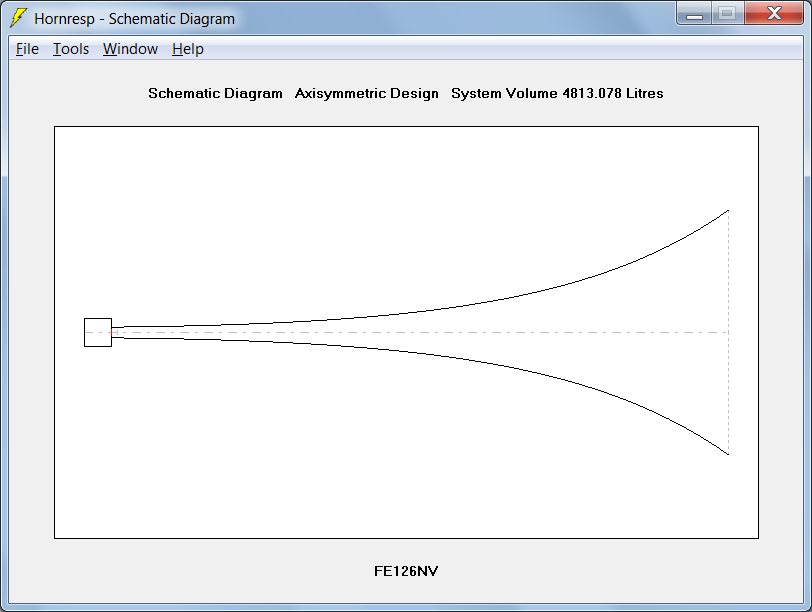Open the Help menu

187,49
